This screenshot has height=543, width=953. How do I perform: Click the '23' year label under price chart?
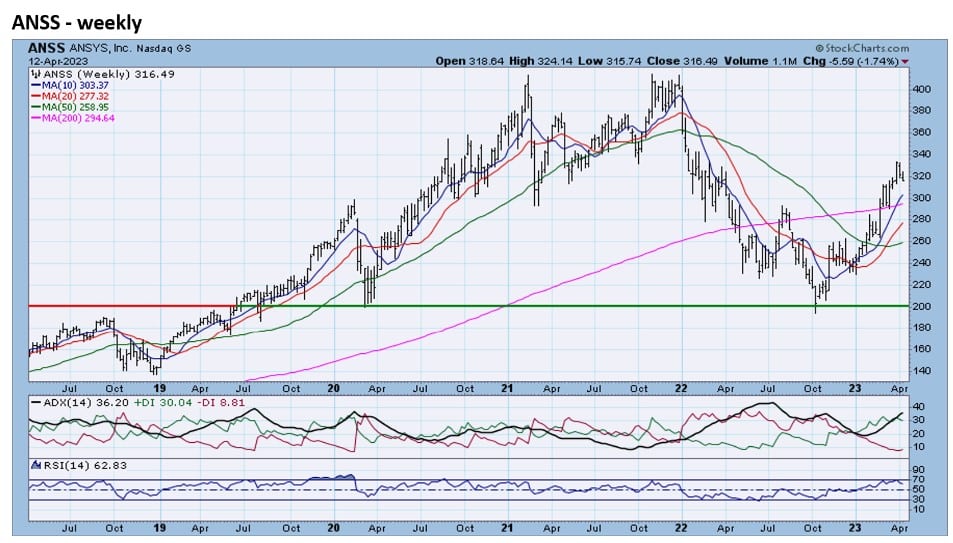pyautogui.click(x=855, y=389)
